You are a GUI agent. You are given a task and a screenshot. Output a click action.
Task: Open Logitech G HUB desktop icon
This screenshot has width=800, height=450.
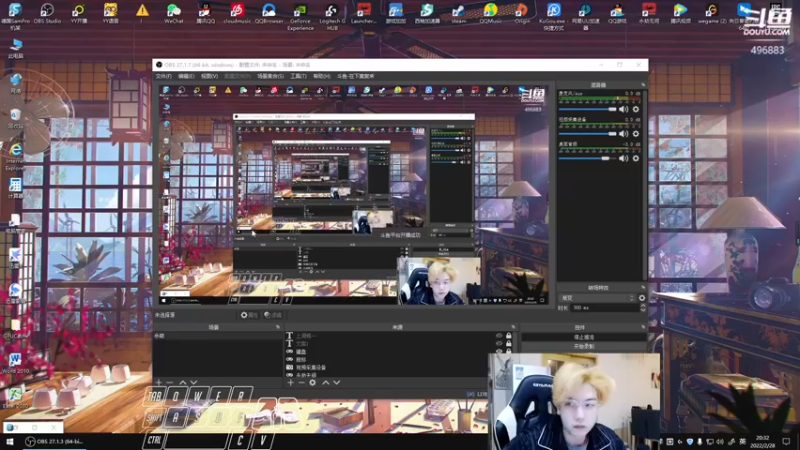(x=332, y=16)
